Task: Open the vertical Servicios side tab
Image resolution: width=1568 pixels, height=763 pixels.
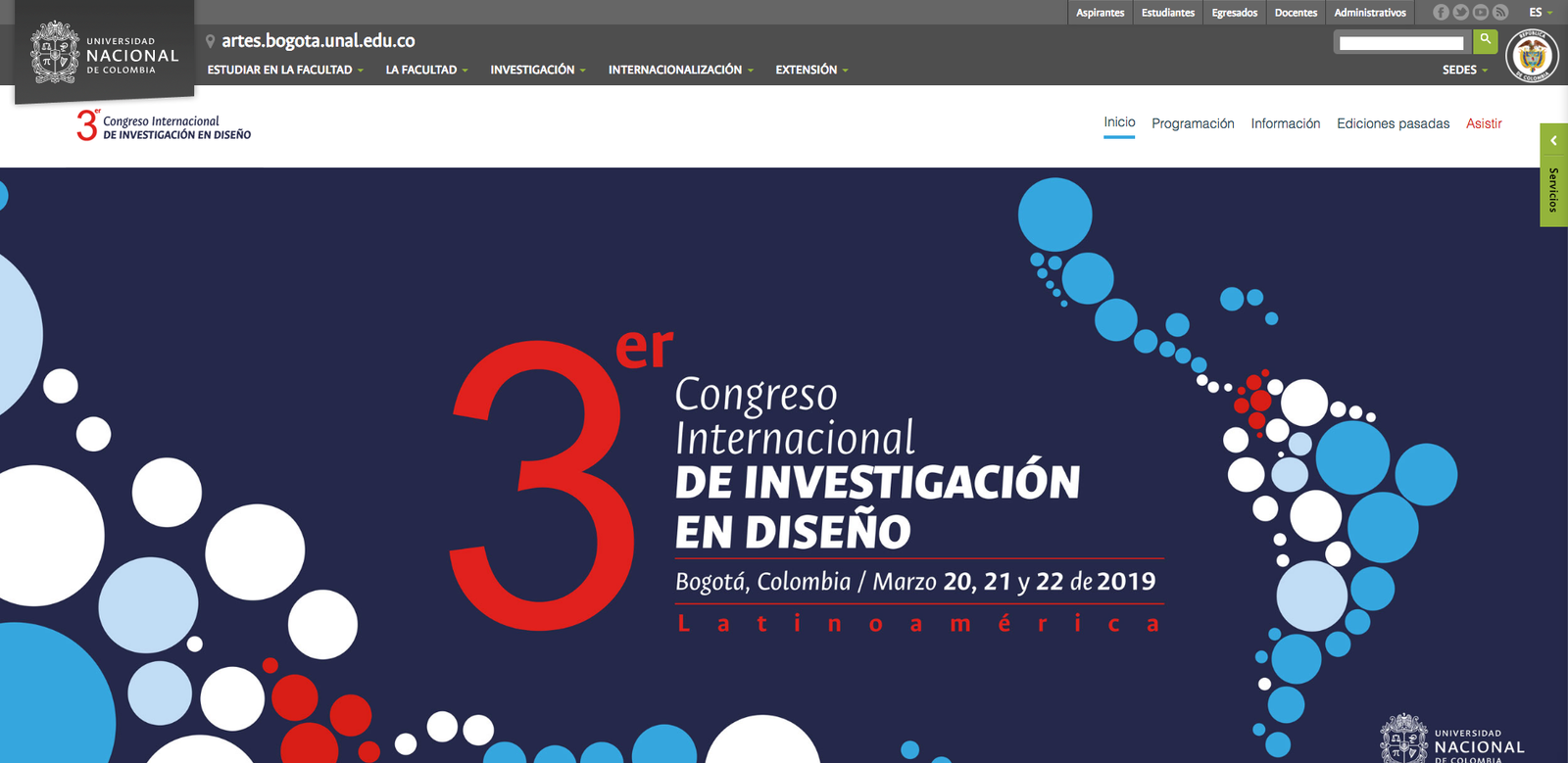Action: tap(1554, 191)
